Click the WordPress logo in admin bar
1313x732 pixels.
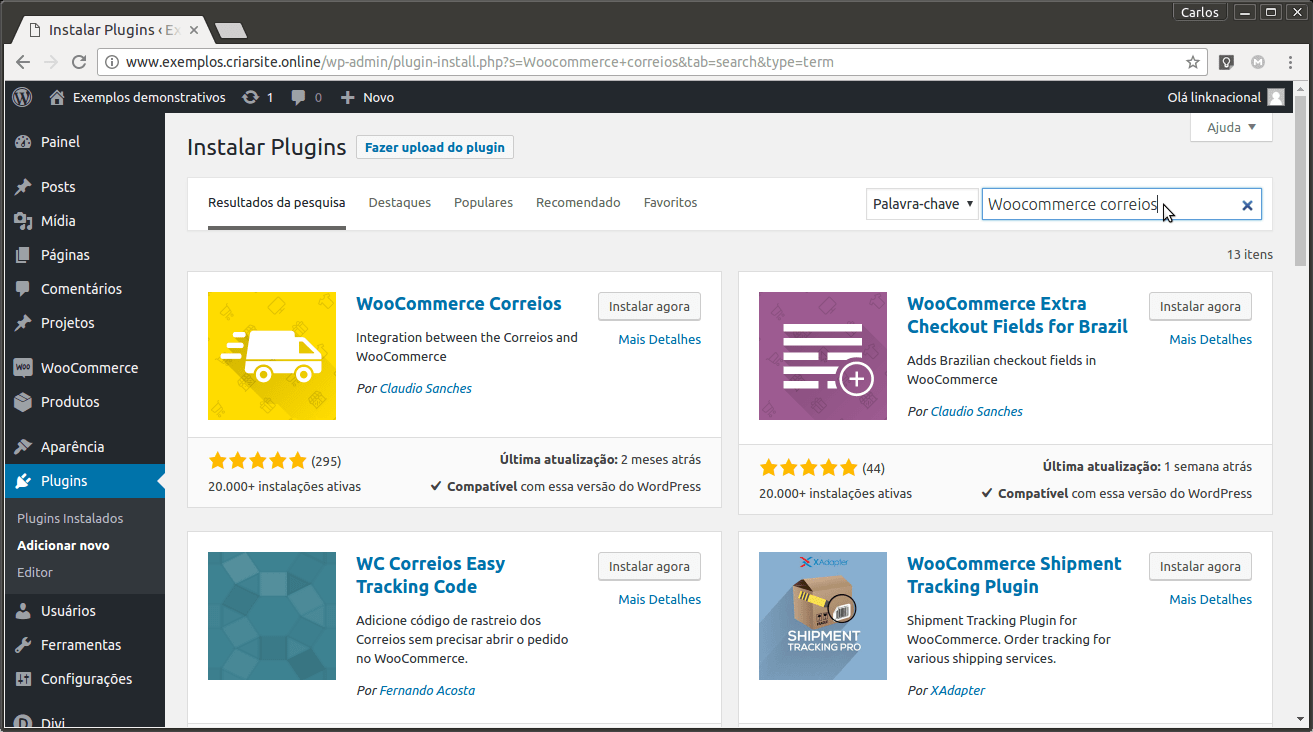(22, 97)
